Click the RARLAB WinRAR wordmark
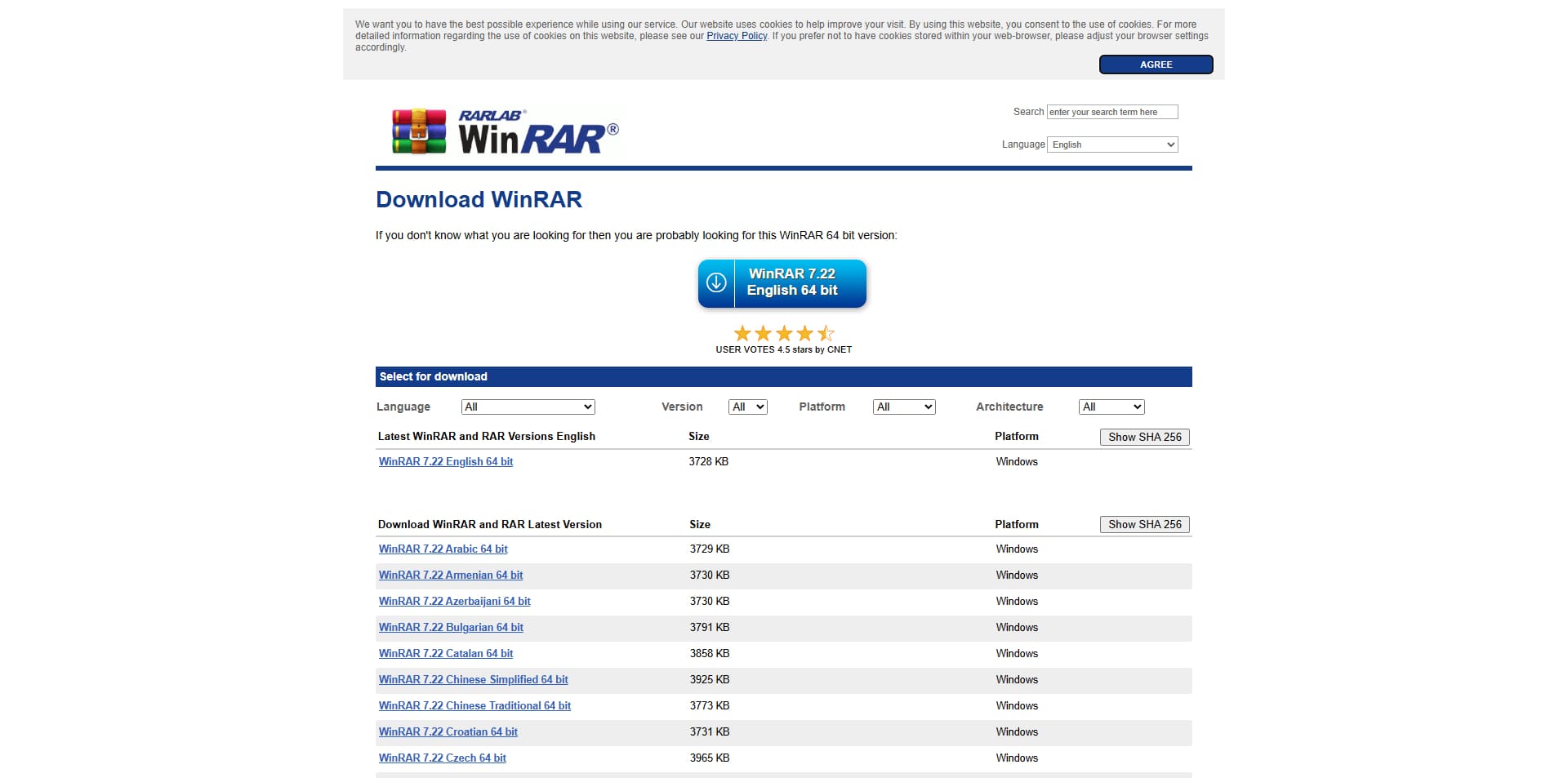The height and width of the screenshot is (778, 1568). (538, 132)
